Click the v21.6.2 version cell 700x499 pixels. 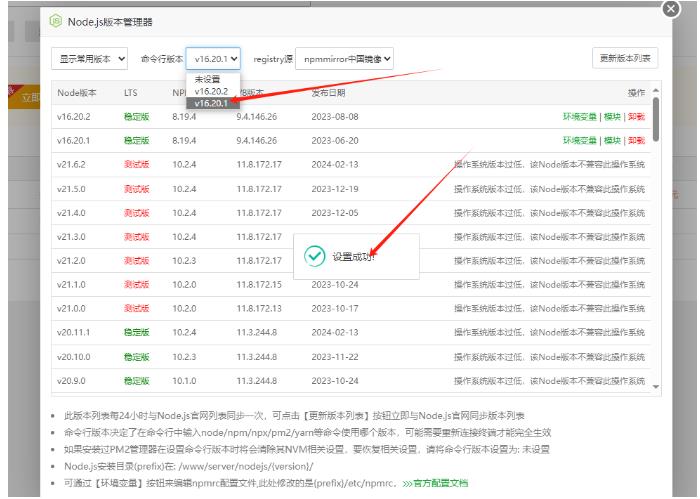click(71, 164)
